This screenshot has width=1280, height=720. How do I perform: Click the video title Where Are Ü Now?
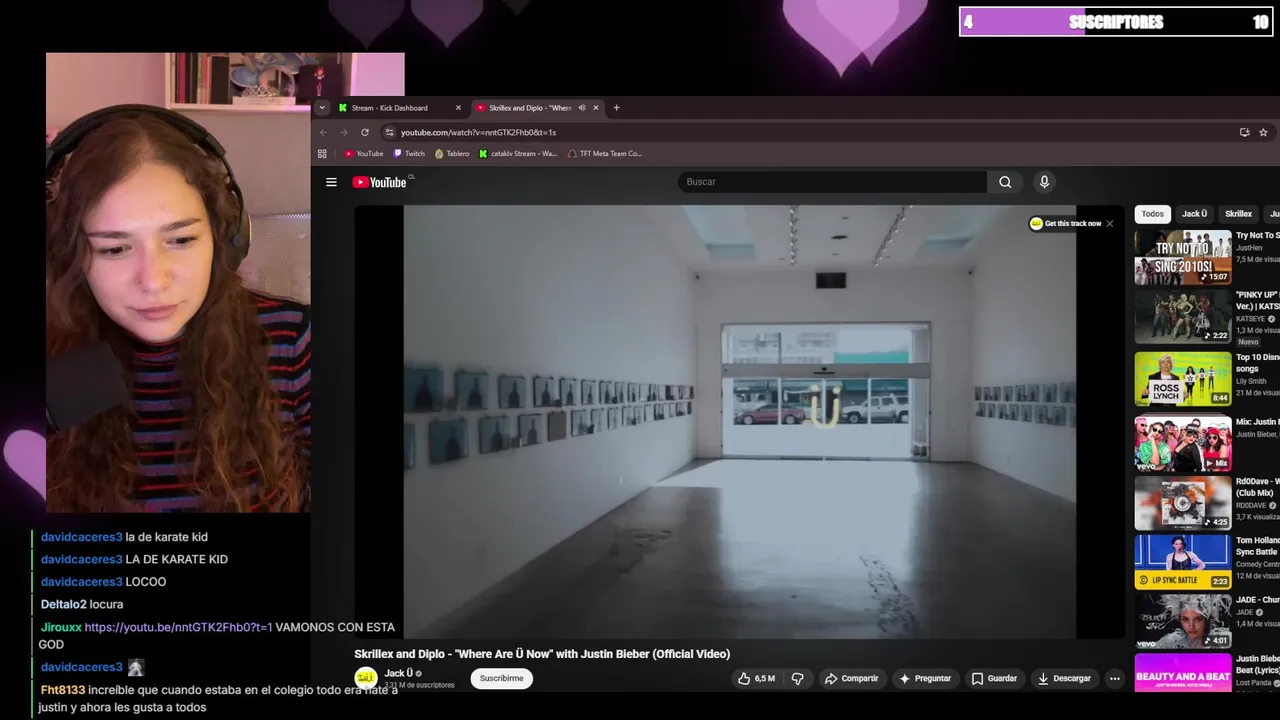pos(542,654)
